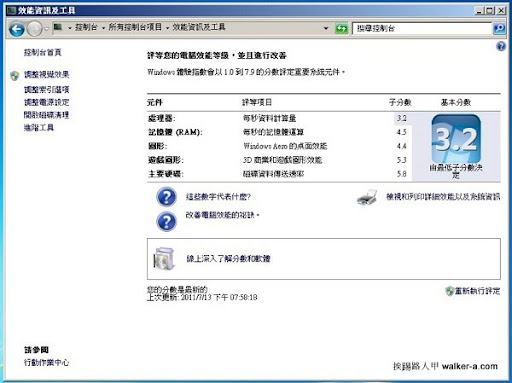Click the 5.8 subscore value
This screenshot has height=383, width=512.
coord(402,174)
